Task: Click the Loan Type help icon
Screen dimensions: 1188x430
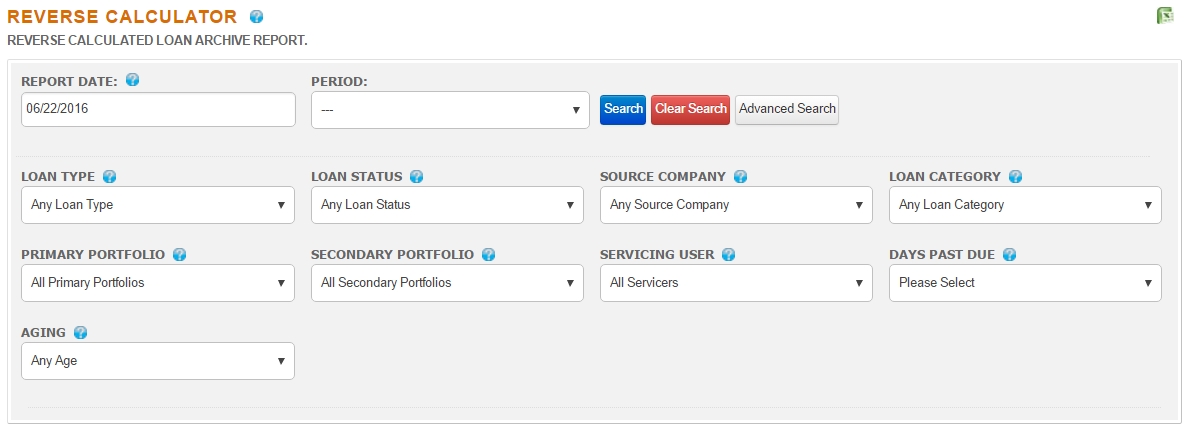Action: click(109, 176)
